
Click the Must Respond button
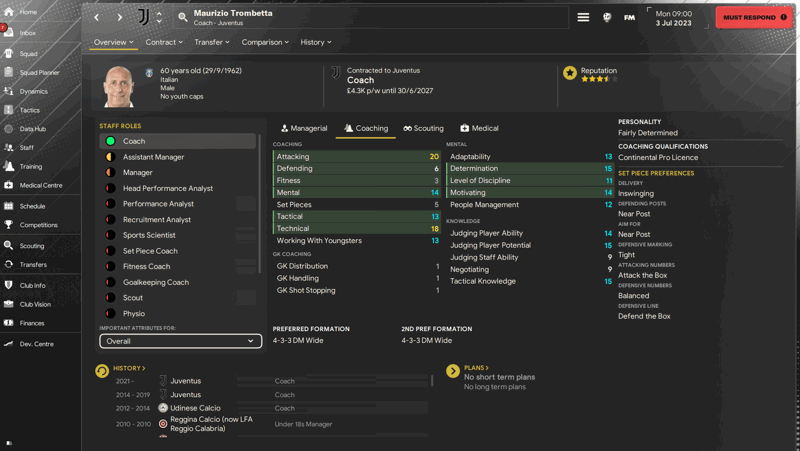[755, 17]
